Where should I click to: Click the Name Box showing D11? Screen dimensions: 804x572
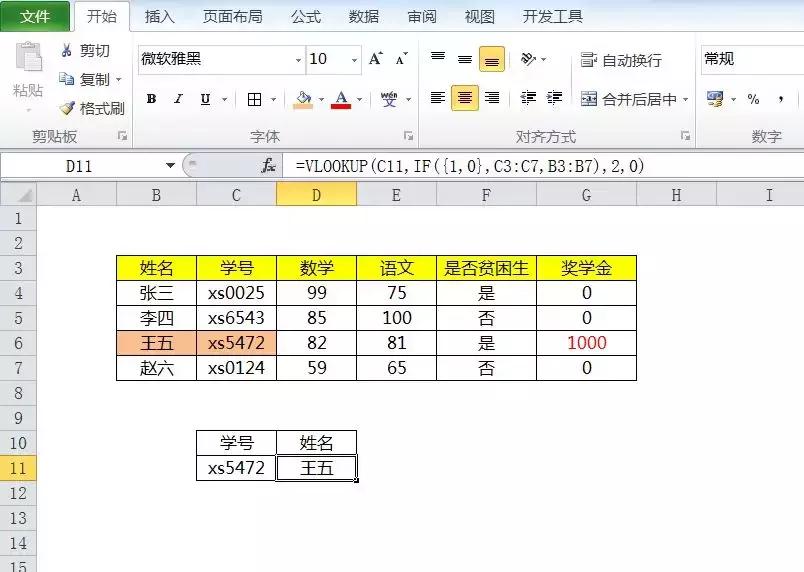coord(79,166)
